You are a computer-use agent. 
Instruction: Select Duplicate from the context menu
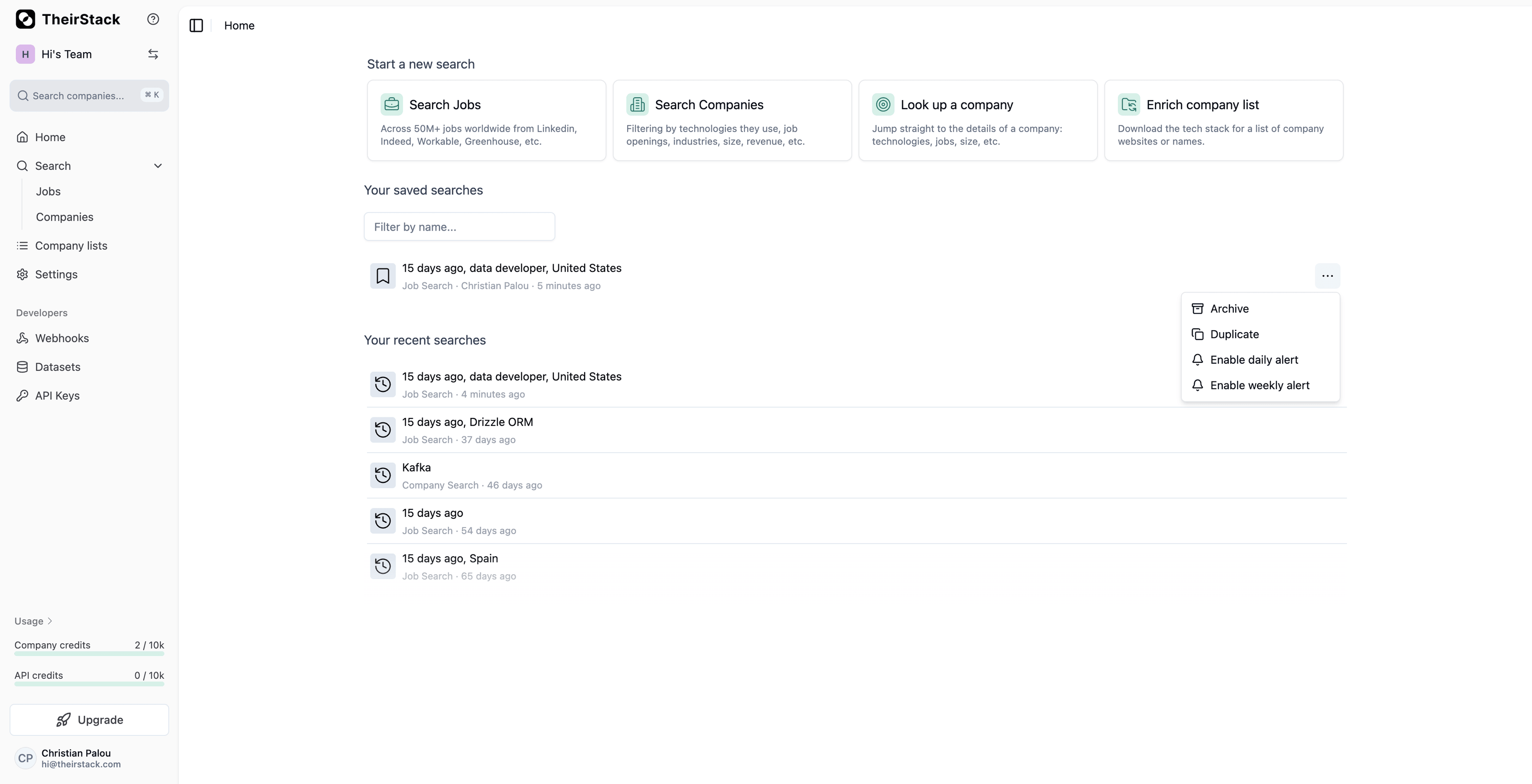pyautogui.click(x=1234, y=334)
